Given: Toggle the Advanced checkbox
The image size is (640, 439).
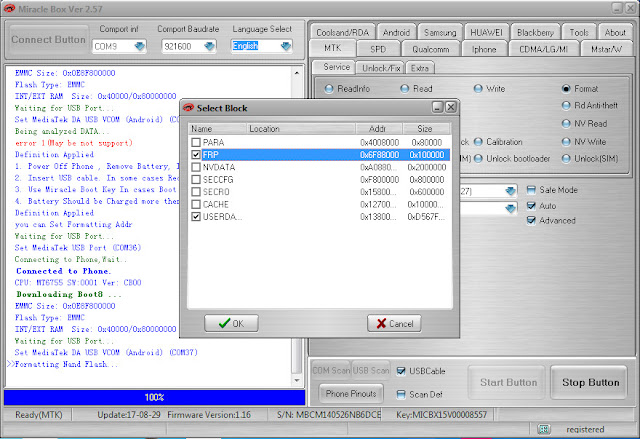Looking at the screenshot, I should click(x=531, y=220).
